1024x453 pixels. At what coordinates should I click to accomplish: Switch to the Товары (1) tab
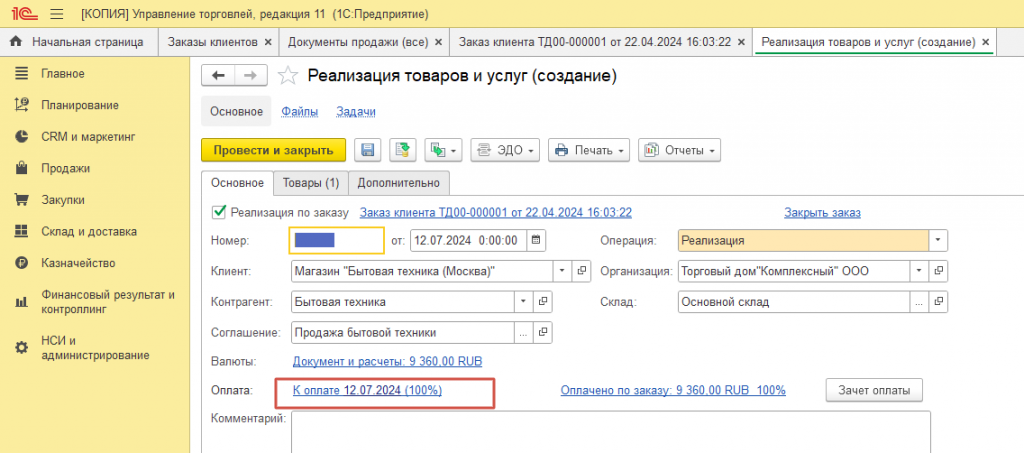click(x=311, y=183)
